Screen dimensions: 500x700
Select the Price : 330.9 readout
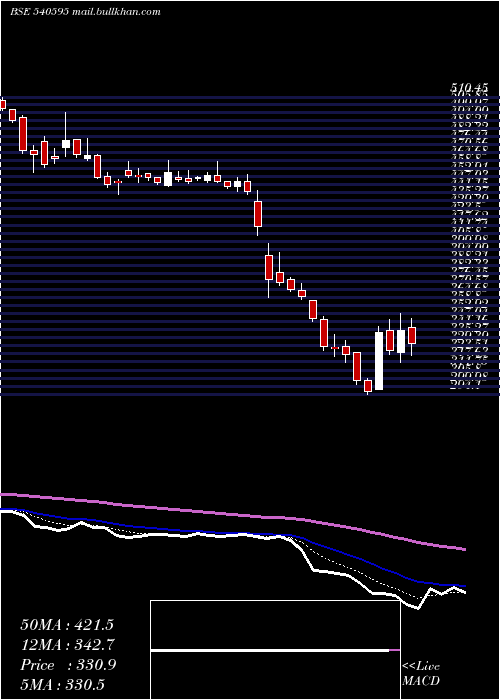pyautogui.click(x=68, y=665)
